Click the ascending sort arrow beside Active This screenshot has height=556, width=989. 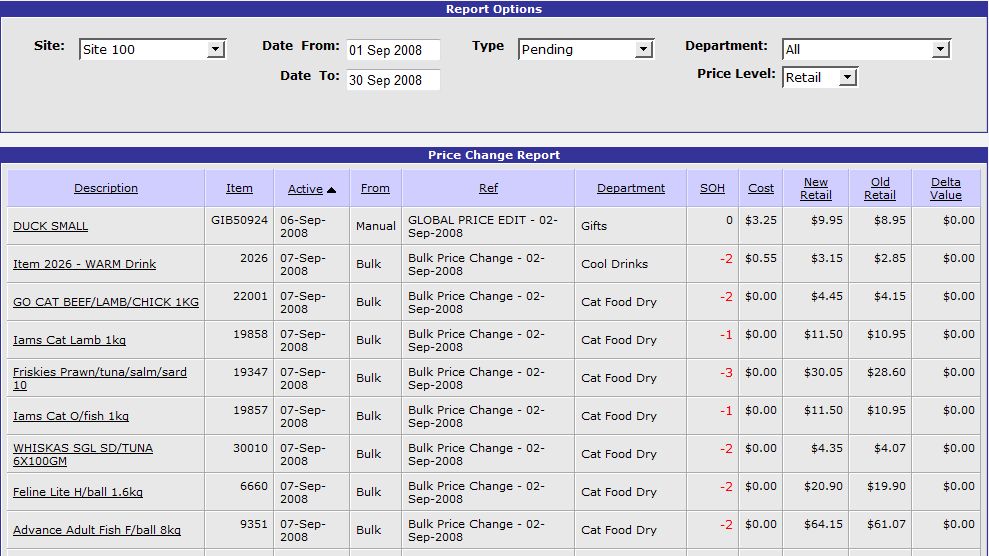(331, 190)
